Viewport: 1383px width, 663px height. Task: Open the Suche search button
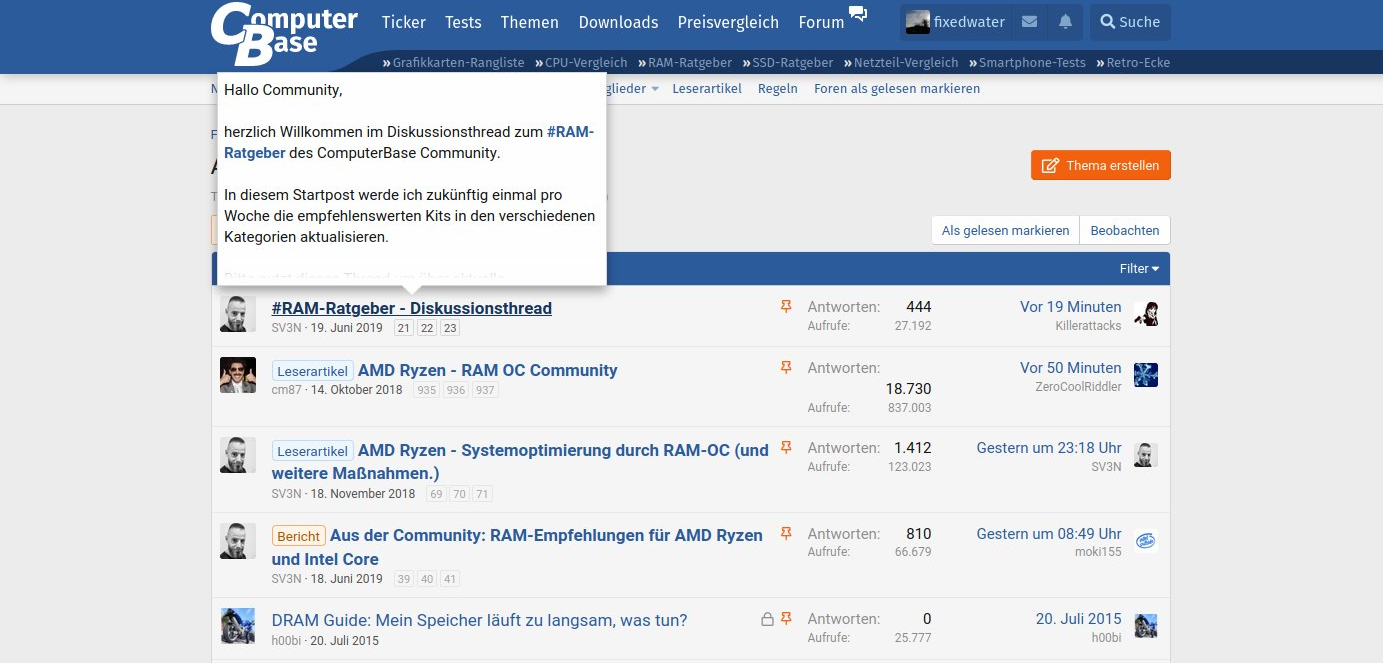[1130, 22]
